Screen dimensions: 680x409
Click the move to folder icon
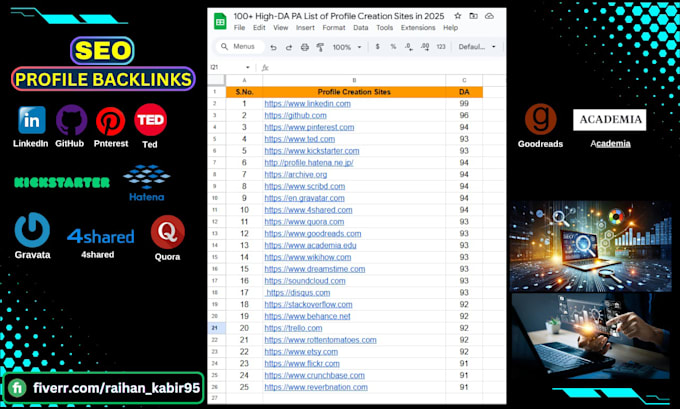coord(474,16)
